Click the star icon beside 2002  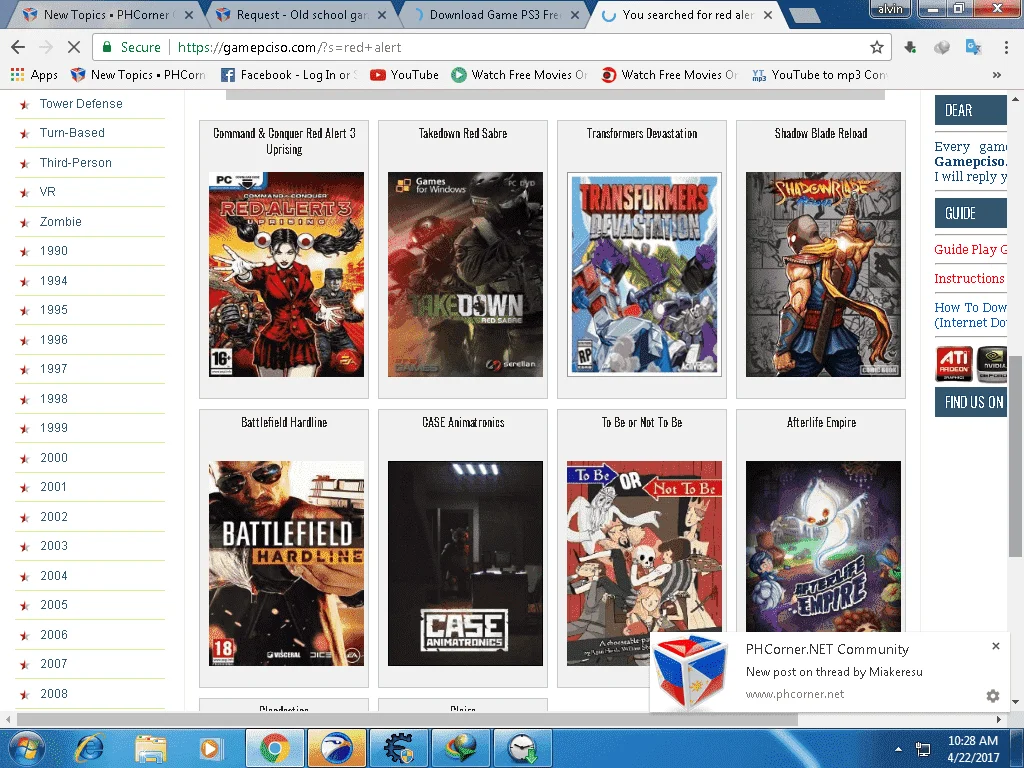click(x=25, y=518)
